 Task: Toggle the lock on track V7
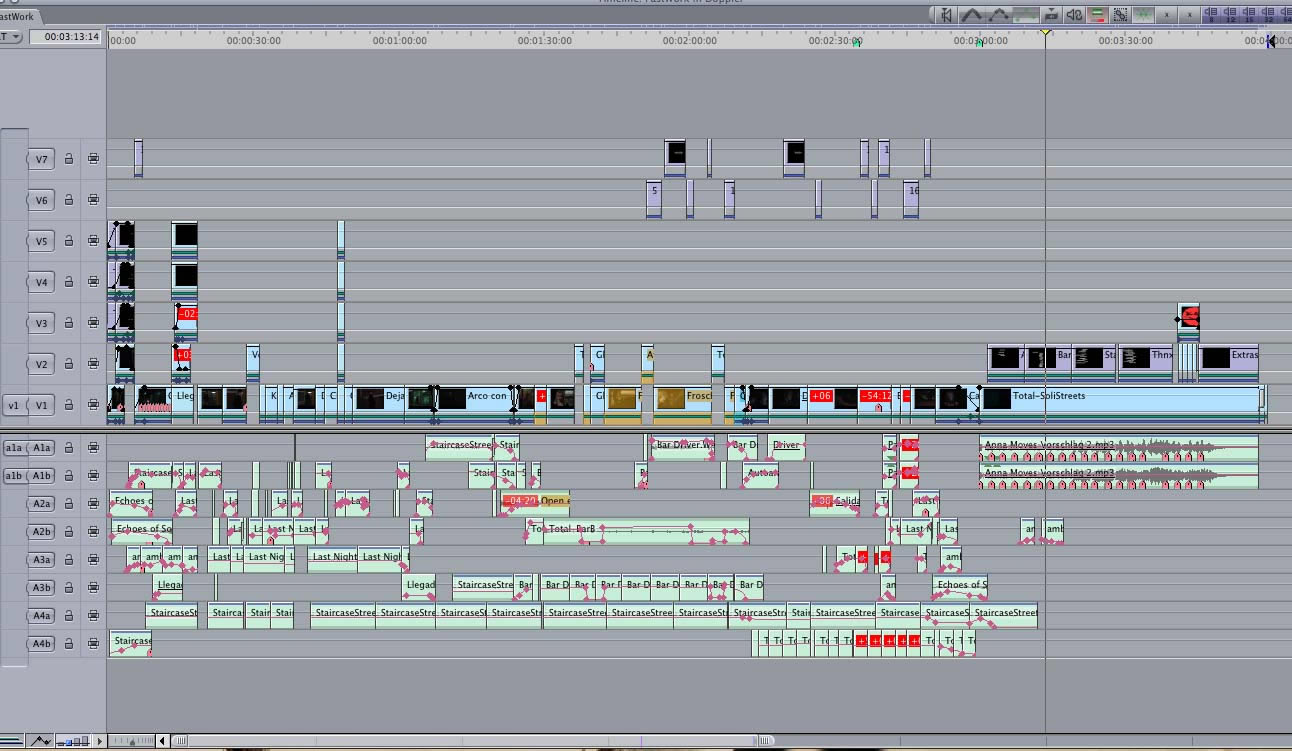click(69, 158)
